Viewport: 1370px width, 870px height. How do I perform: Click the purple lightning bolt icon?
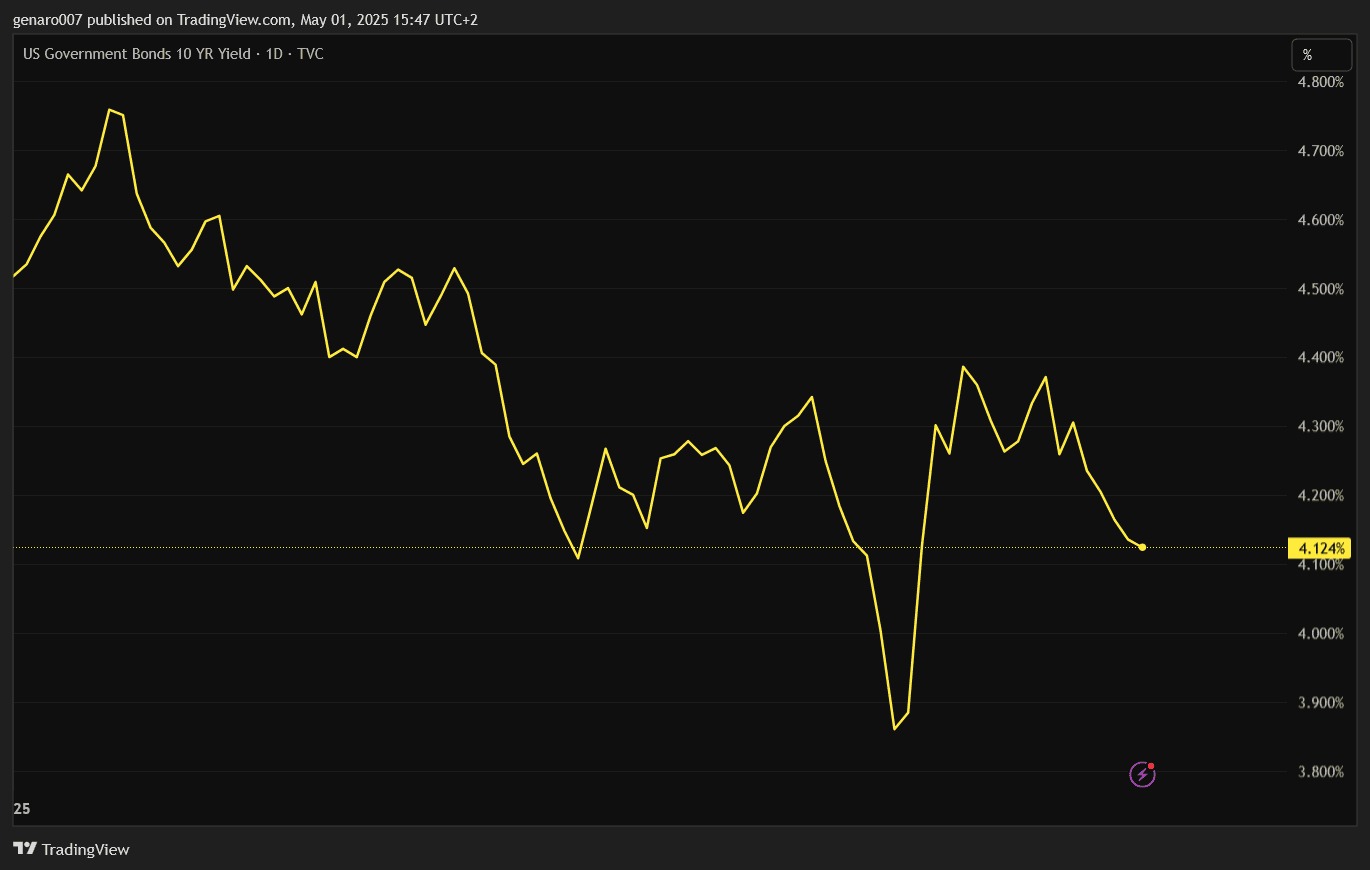click(1142, 774)
